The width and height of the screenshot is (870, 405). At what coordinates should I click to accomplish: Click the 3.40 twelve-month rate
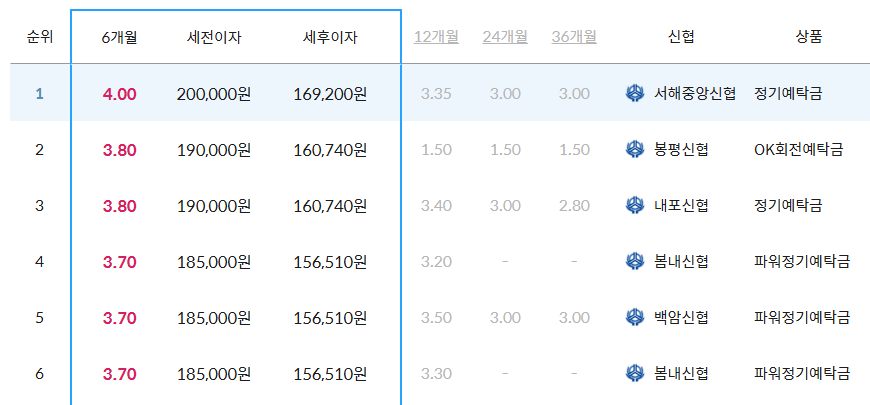coord(436,206)
